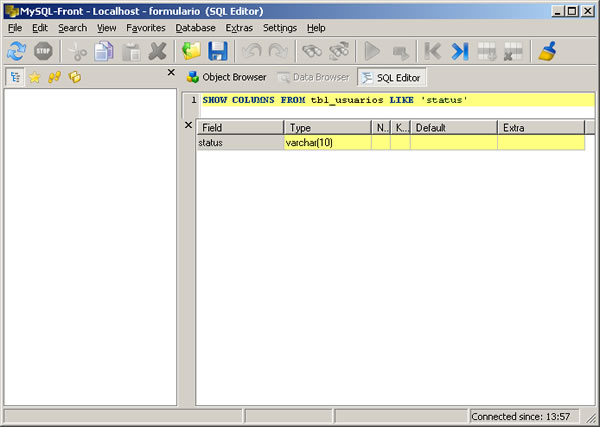Screen dimensions: 600x427
Task: Select the tree view navigator icon
Action: point(15,77)
